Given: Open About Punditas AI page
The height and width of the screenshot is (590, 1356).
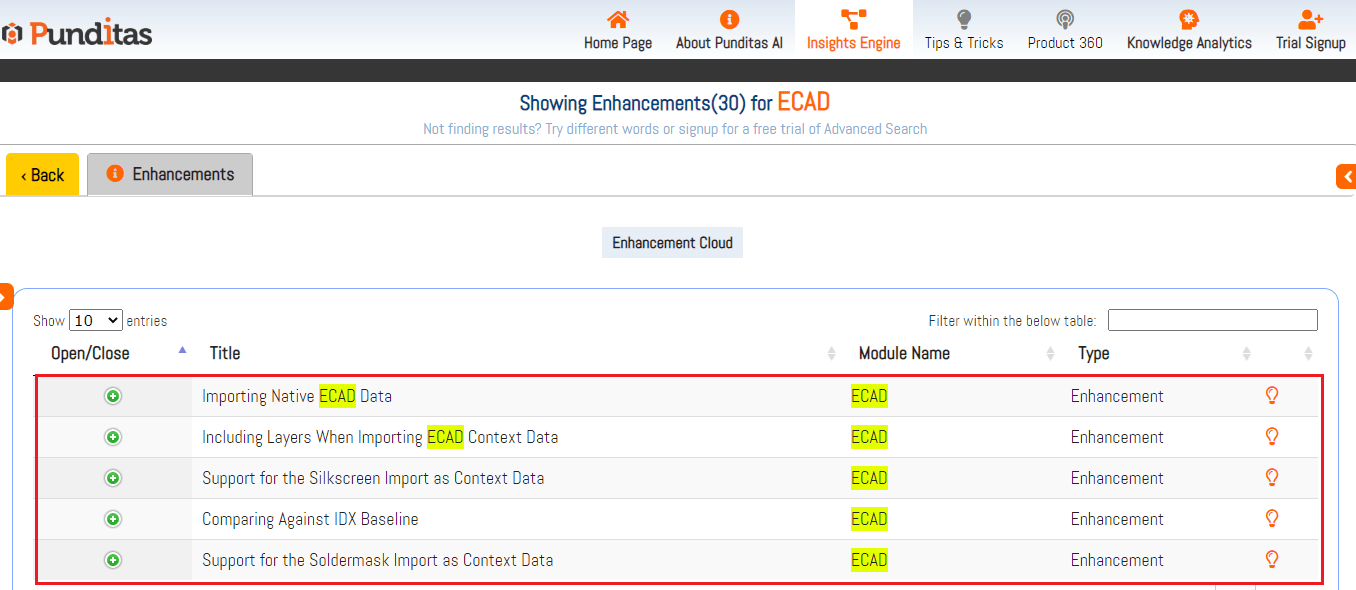Looking at the screenshot, I should 729,31.
